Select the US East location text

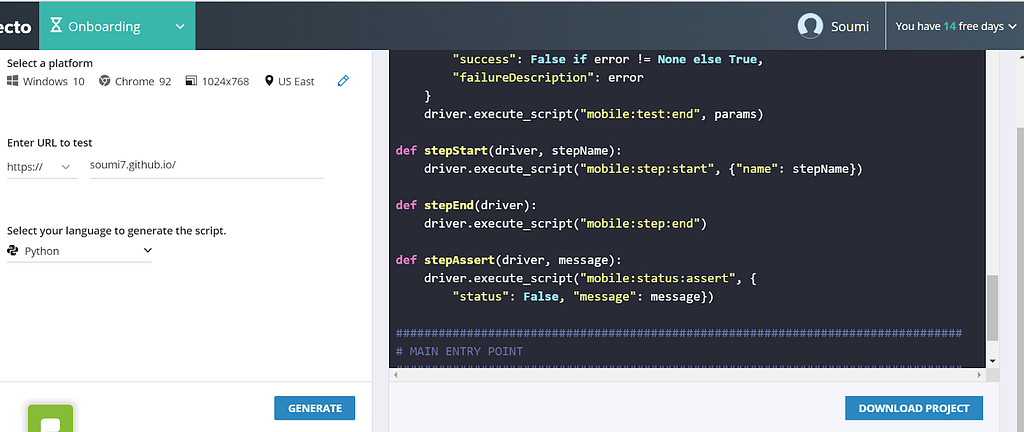[296, 82]
